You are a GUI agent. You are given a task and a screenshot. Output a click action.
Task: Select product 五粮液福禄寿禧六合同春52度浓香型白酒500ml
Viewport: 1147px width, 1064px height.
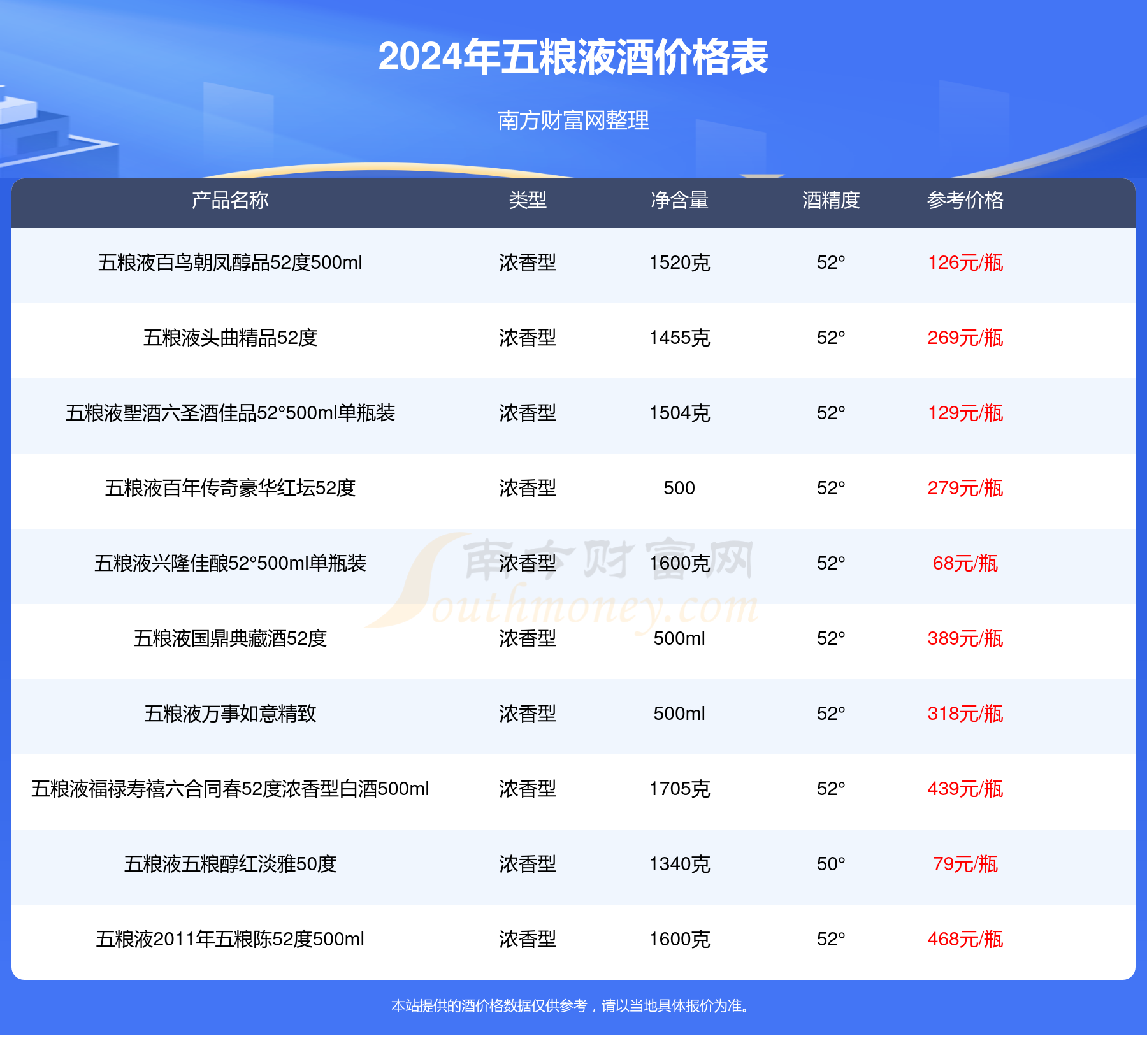[x=230, y=789]
